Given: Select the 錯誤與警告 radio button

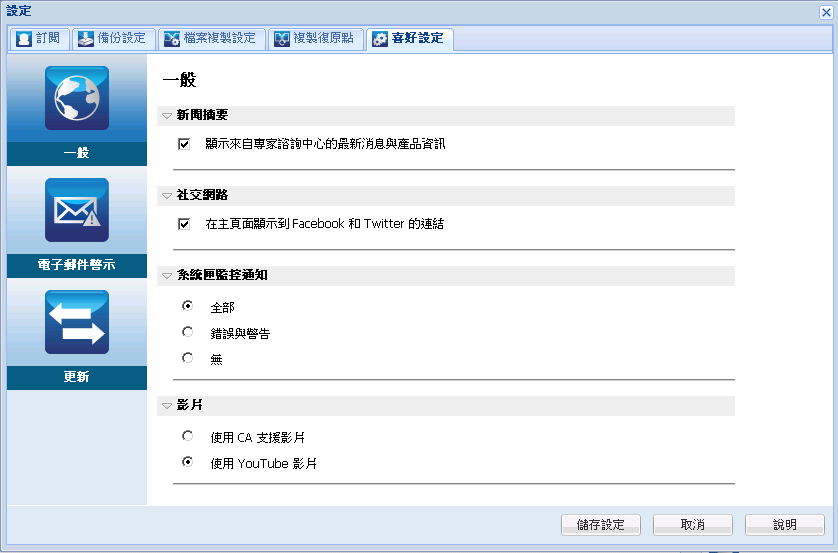Looking at the screenshot, I should click(188, 332).
